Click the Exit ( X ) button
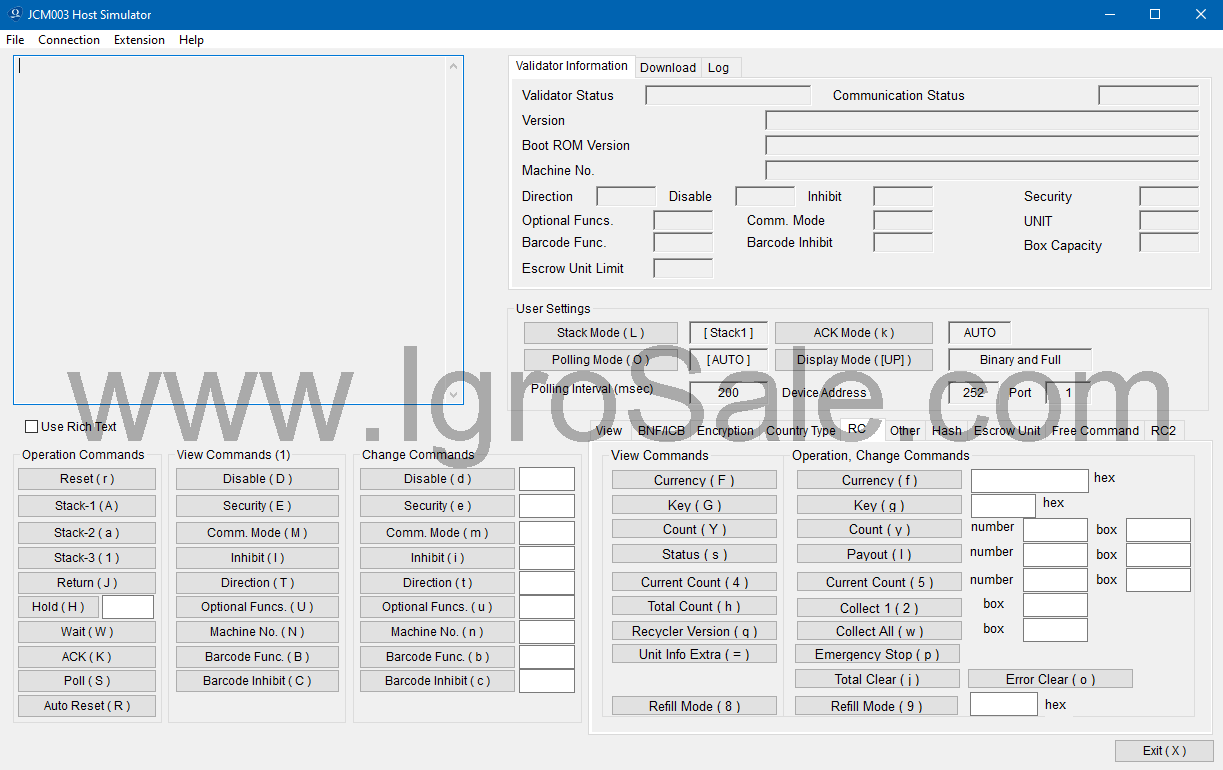Image resolution: width=1223 pixels, height=770 pixels. (x=1164, y=751)
